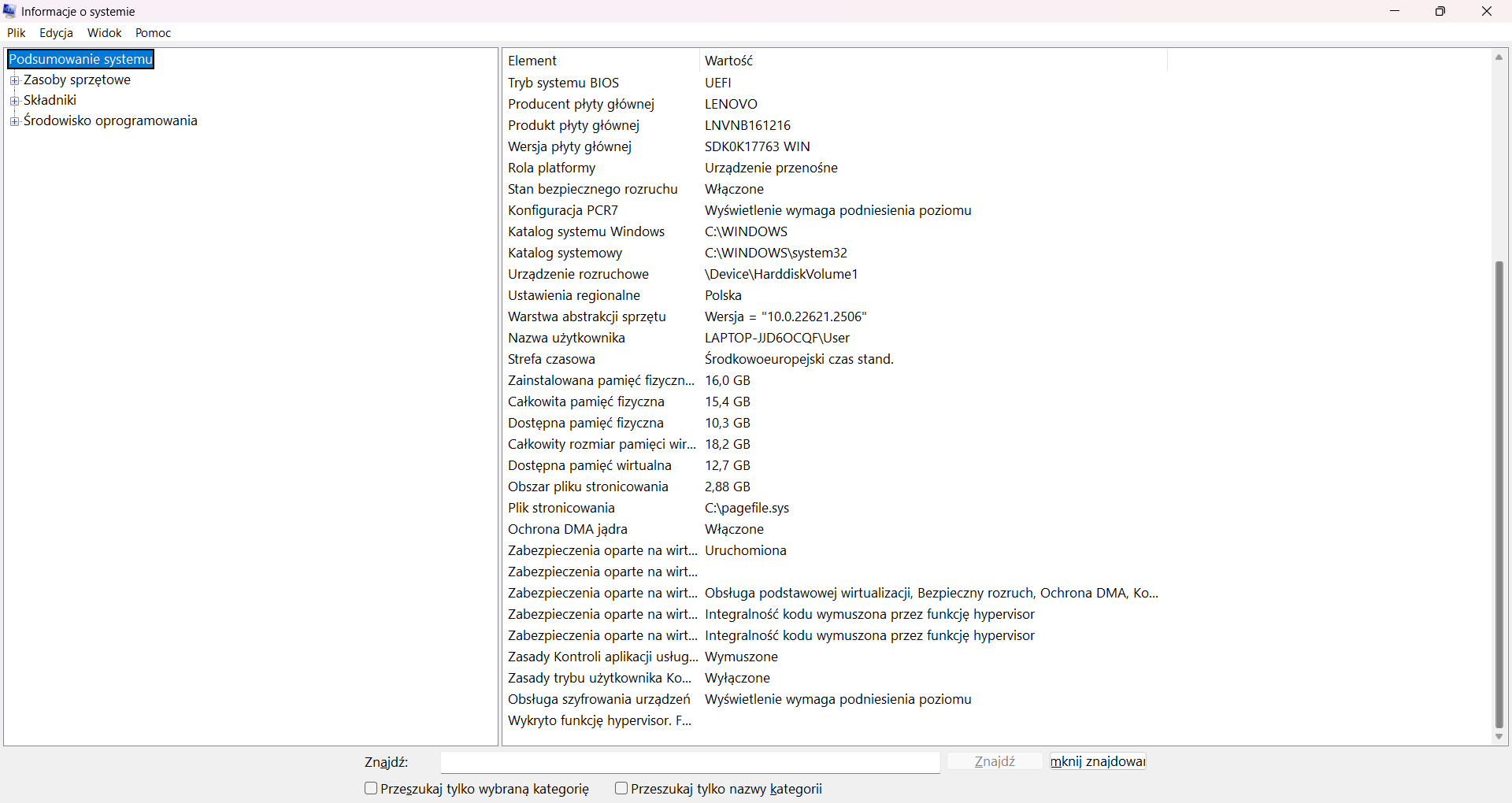Viewport: 1512px width, 803px height.
Task: Select Składniki category label
Action: point(50,100)
